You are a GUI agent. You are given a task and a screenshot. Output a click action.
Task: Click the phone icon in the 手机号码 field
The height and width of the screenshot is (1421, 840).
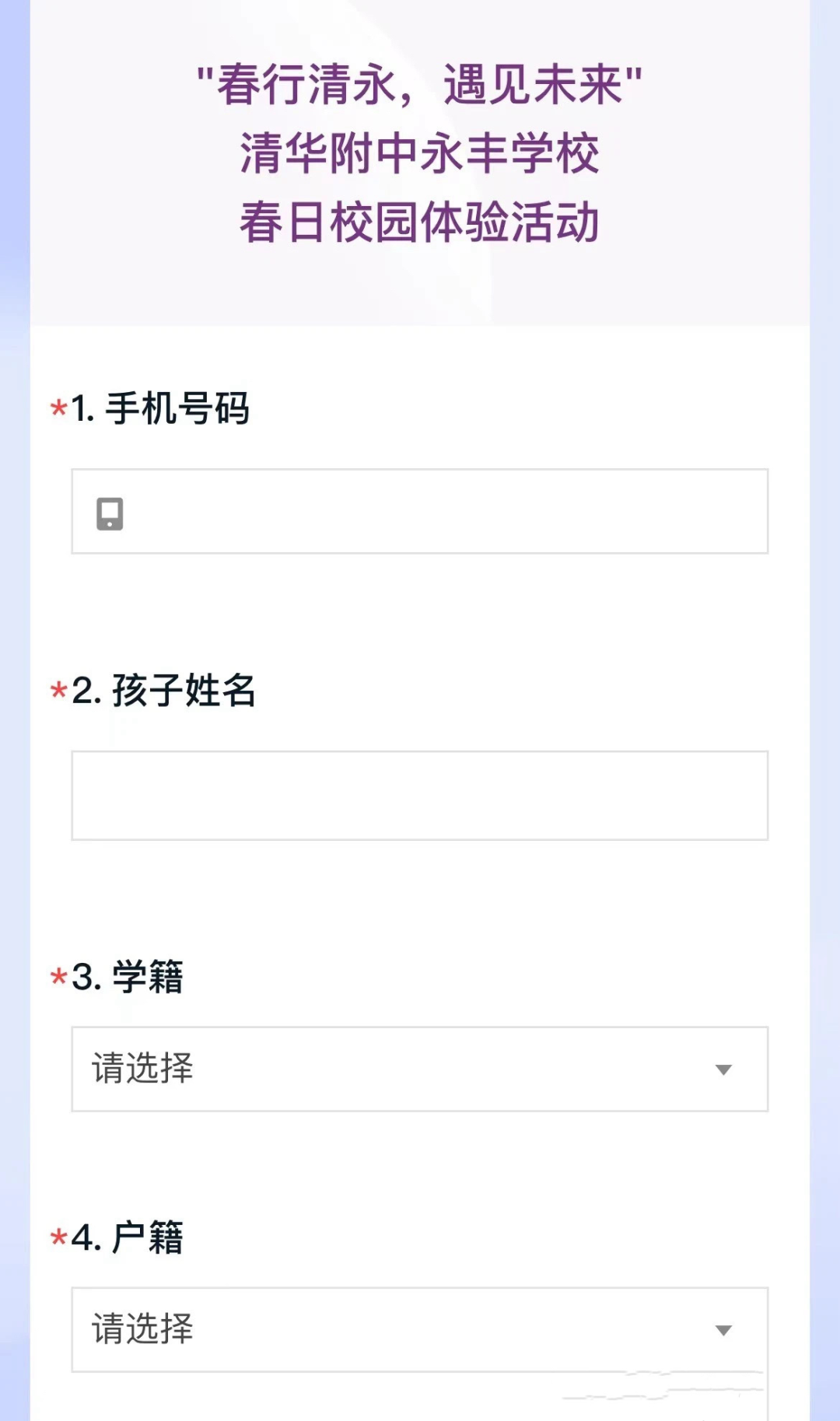click(110, 514)
